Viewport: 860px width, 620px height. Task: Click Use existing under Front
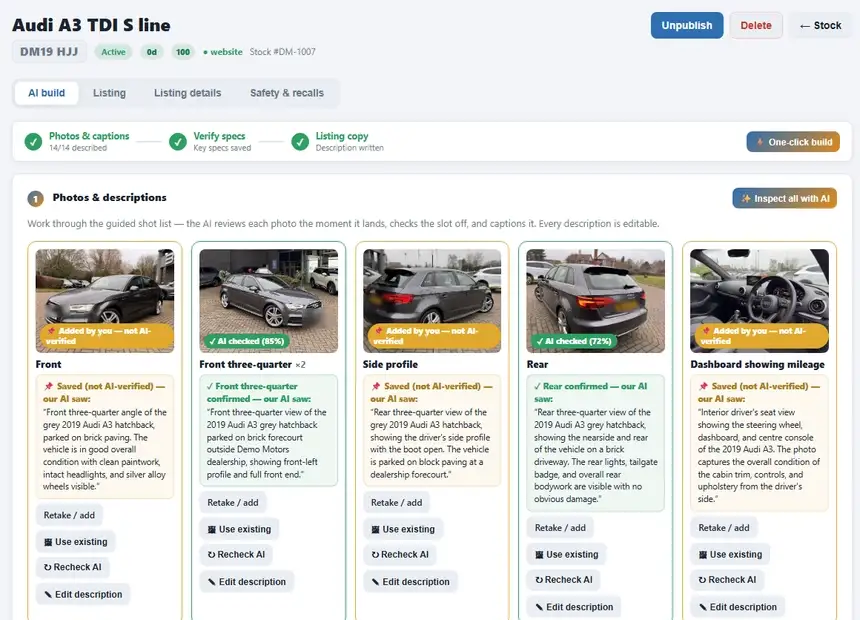click(x=76, y=542)
